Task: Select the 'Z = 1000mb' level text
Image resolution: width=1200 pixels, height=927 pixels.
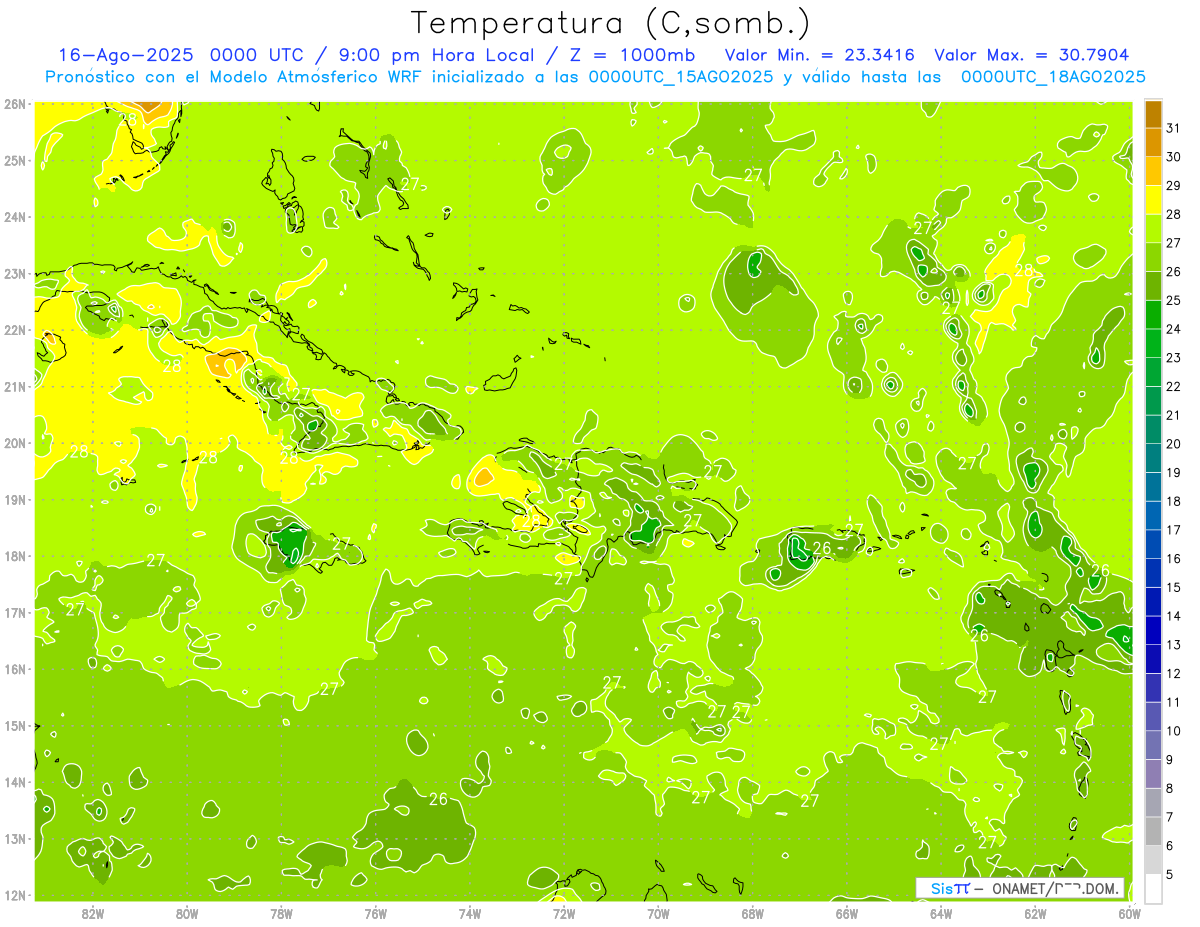Action: click(x=632, y=55)
